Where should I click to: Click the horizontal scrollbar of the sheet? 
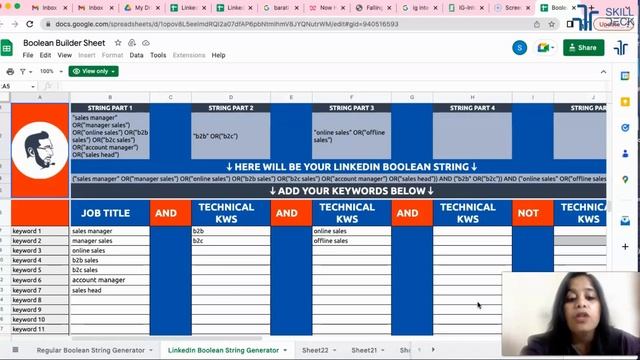167,338
